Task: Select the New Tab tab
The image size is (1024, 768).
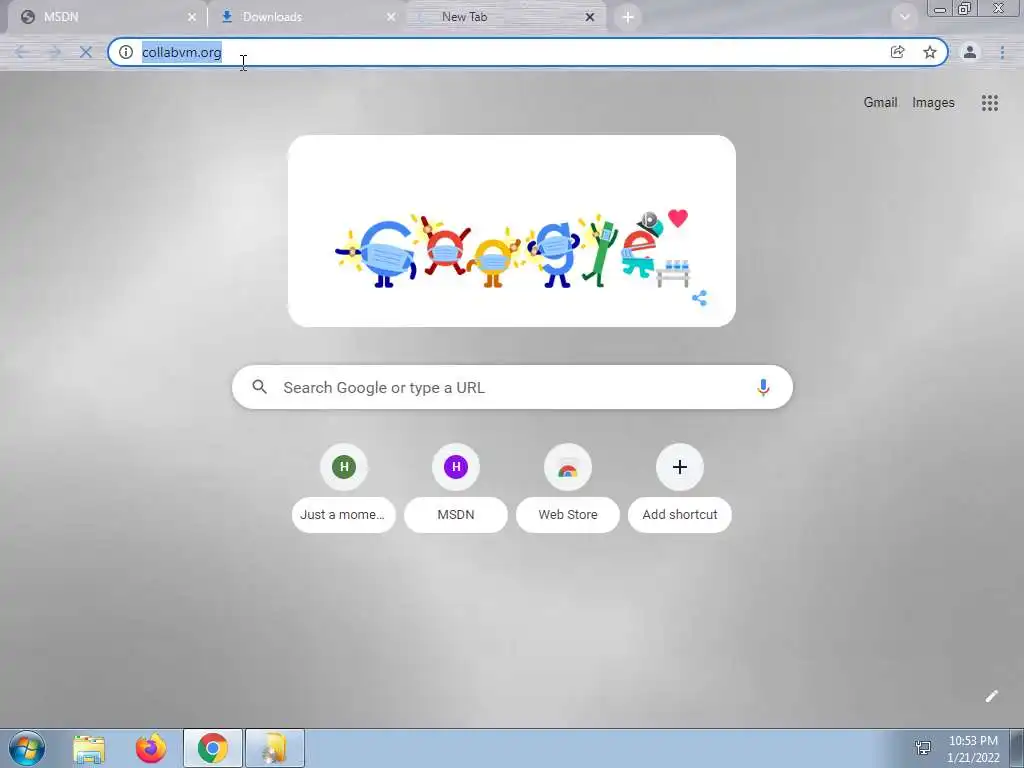Action: coord(506,17)
